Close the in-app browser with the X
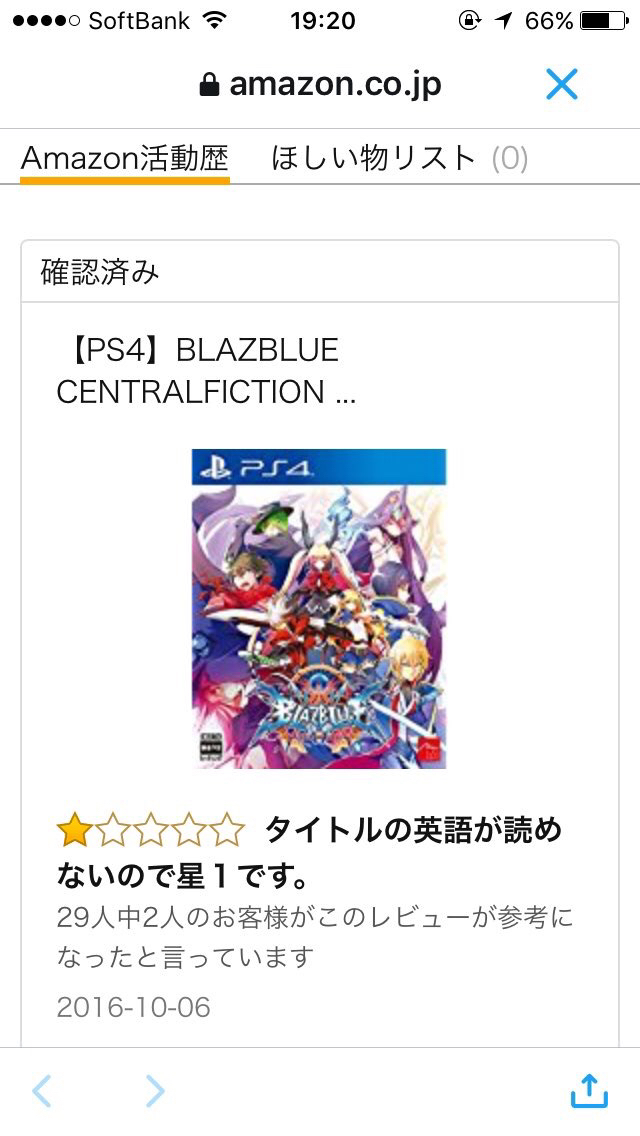 point(562,85)
